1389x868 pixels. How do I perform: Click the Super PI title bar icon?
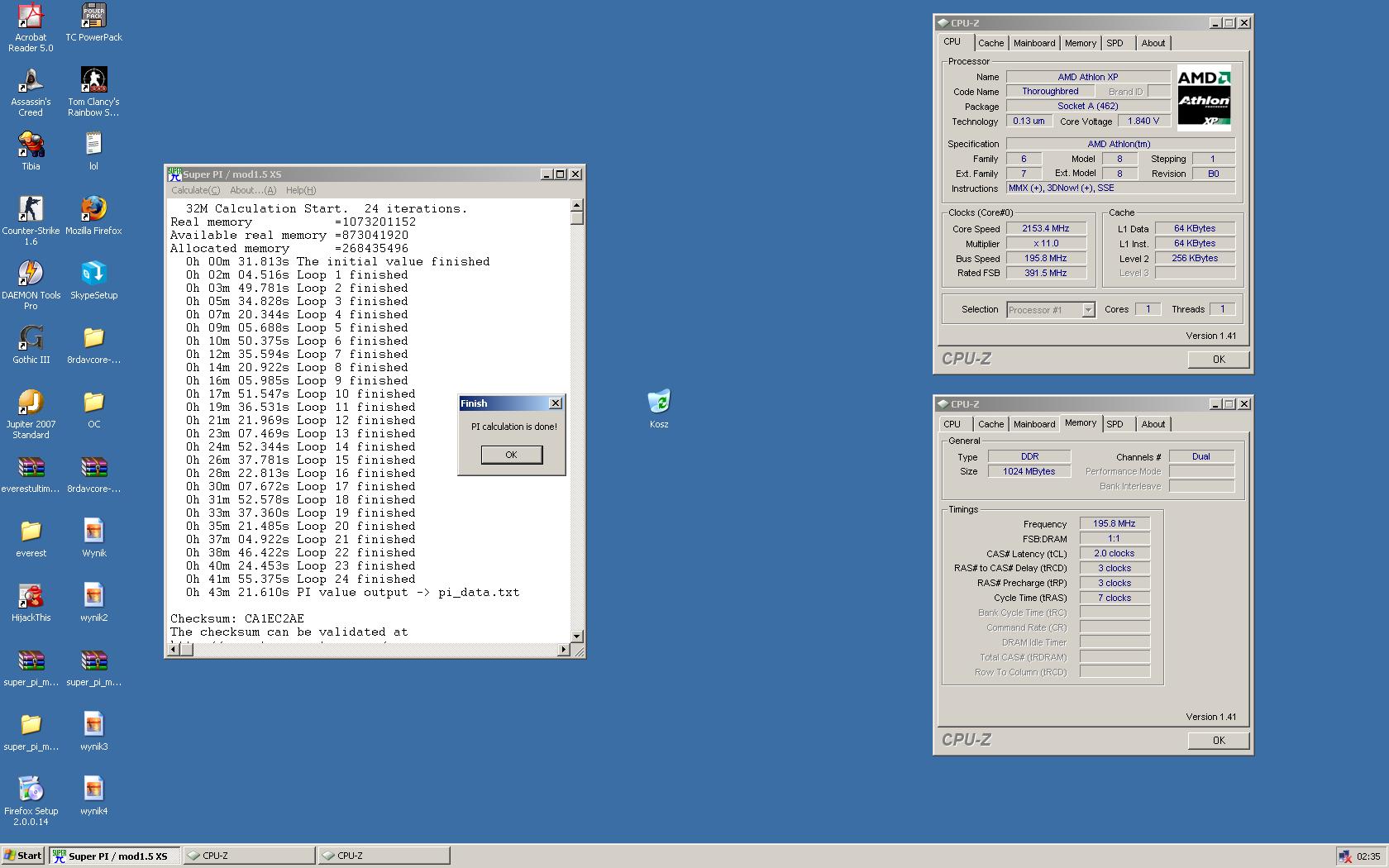(x=174, y=174)
